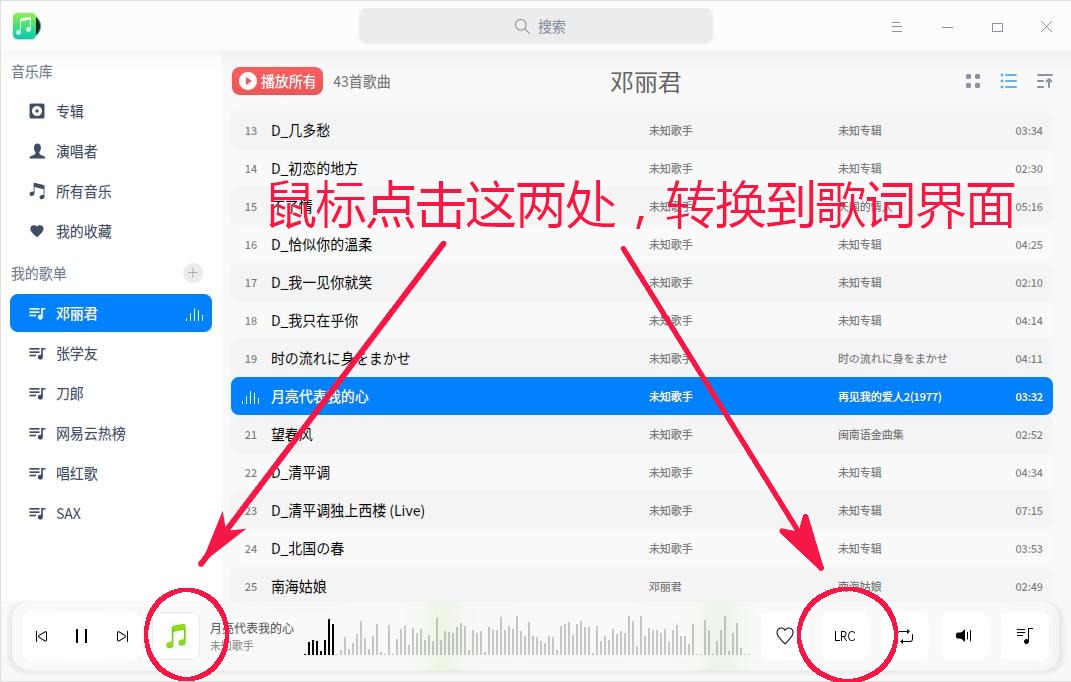Click the playing bars icon on 邓丽君 playlist
The height and width of the screenshot is (682, 1071).
click(195, 314)
